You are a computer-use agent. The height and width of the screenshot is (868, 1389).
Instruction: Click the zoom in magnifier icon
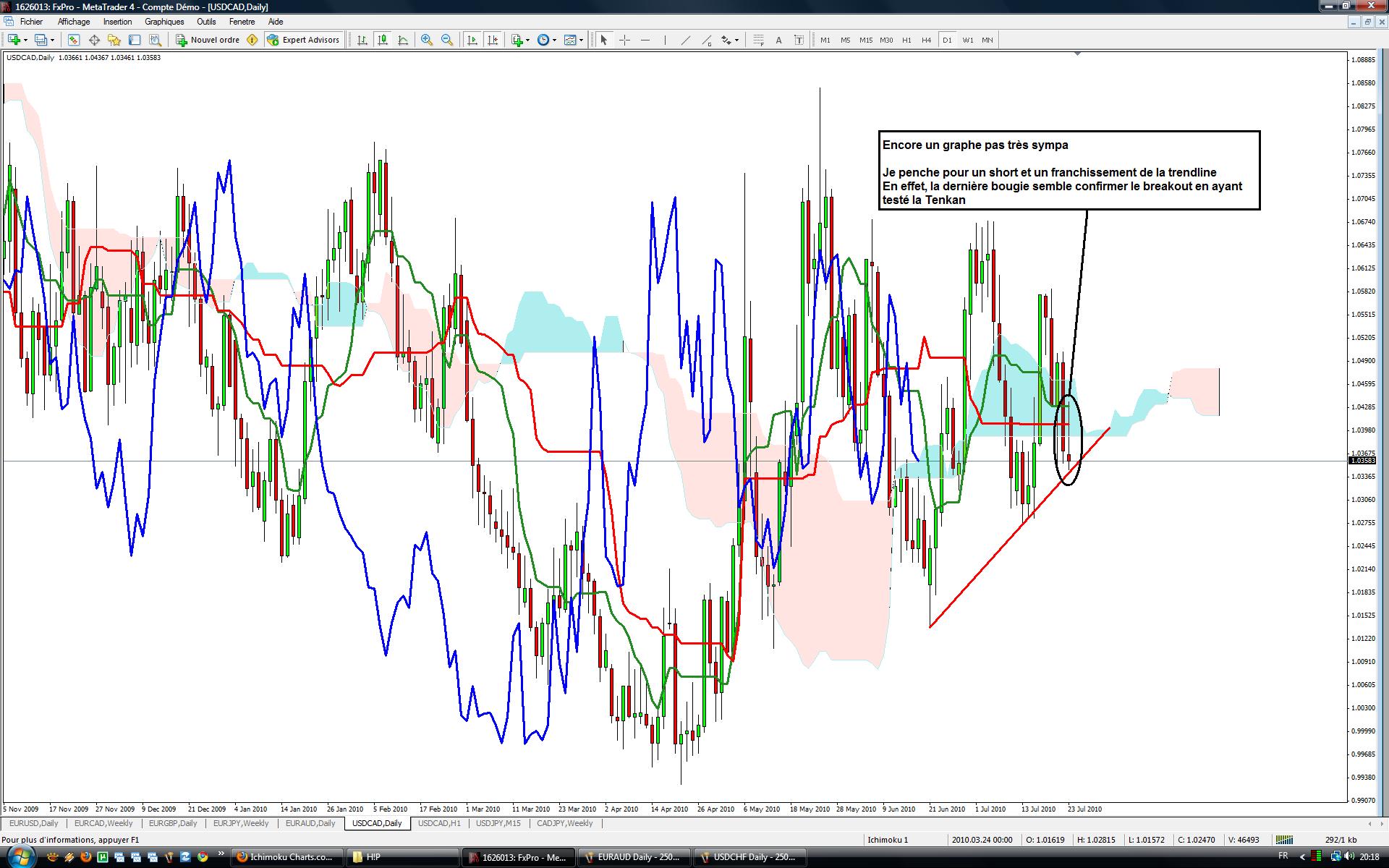427,40
